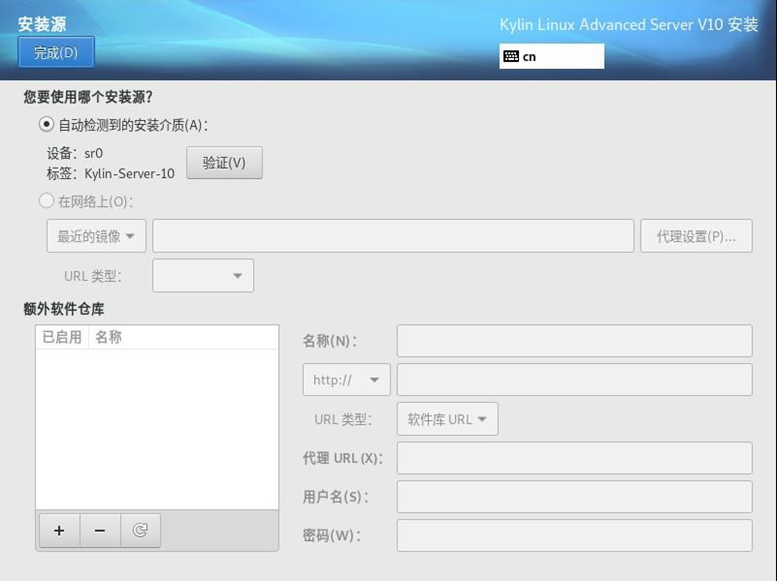Click the reset repository refresh icon
This screenshot has width=777, height=581.
point(140,530)
